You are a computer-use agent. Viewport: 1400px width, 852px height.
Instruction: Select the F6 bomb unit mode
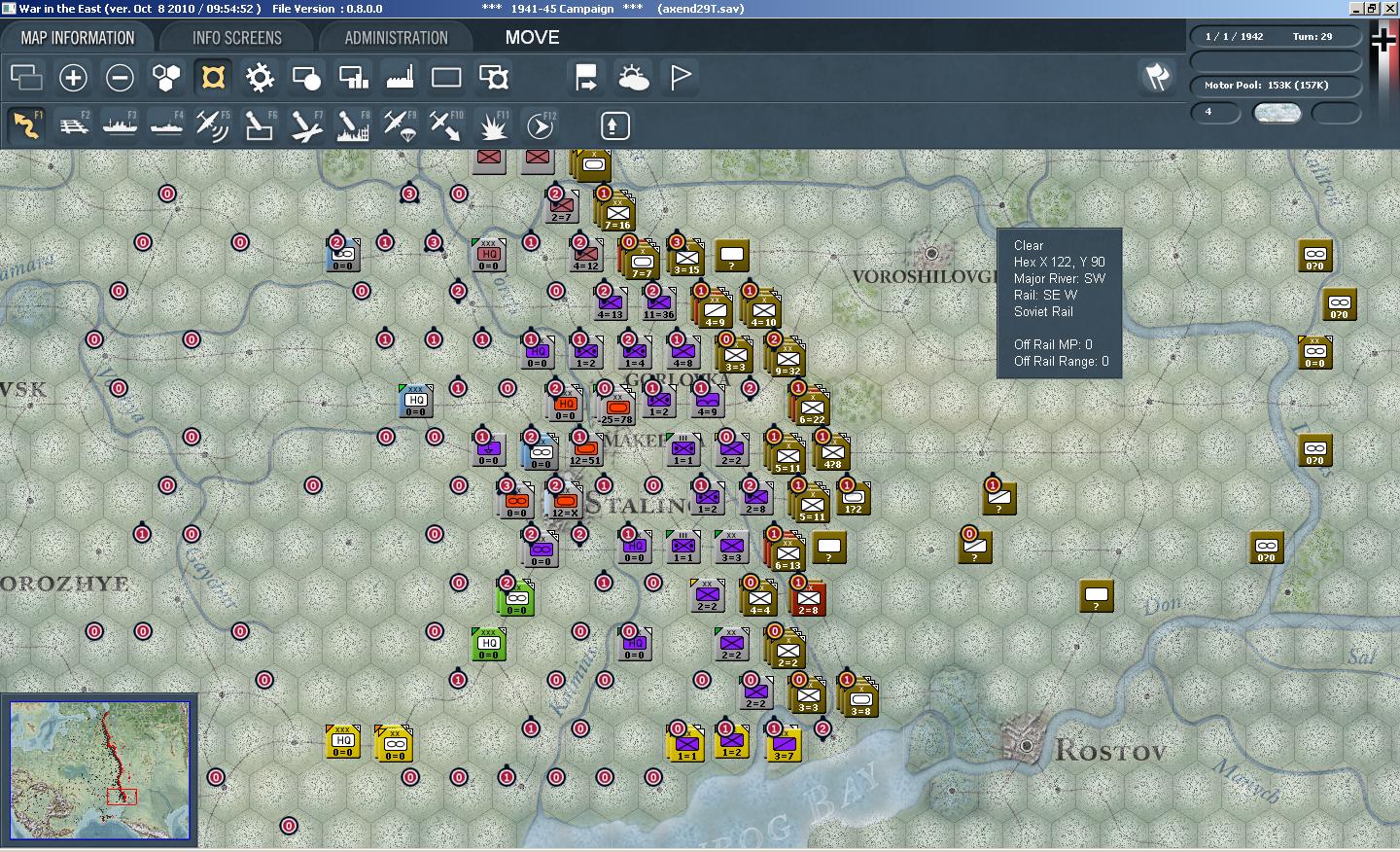(x=260, y=125)
